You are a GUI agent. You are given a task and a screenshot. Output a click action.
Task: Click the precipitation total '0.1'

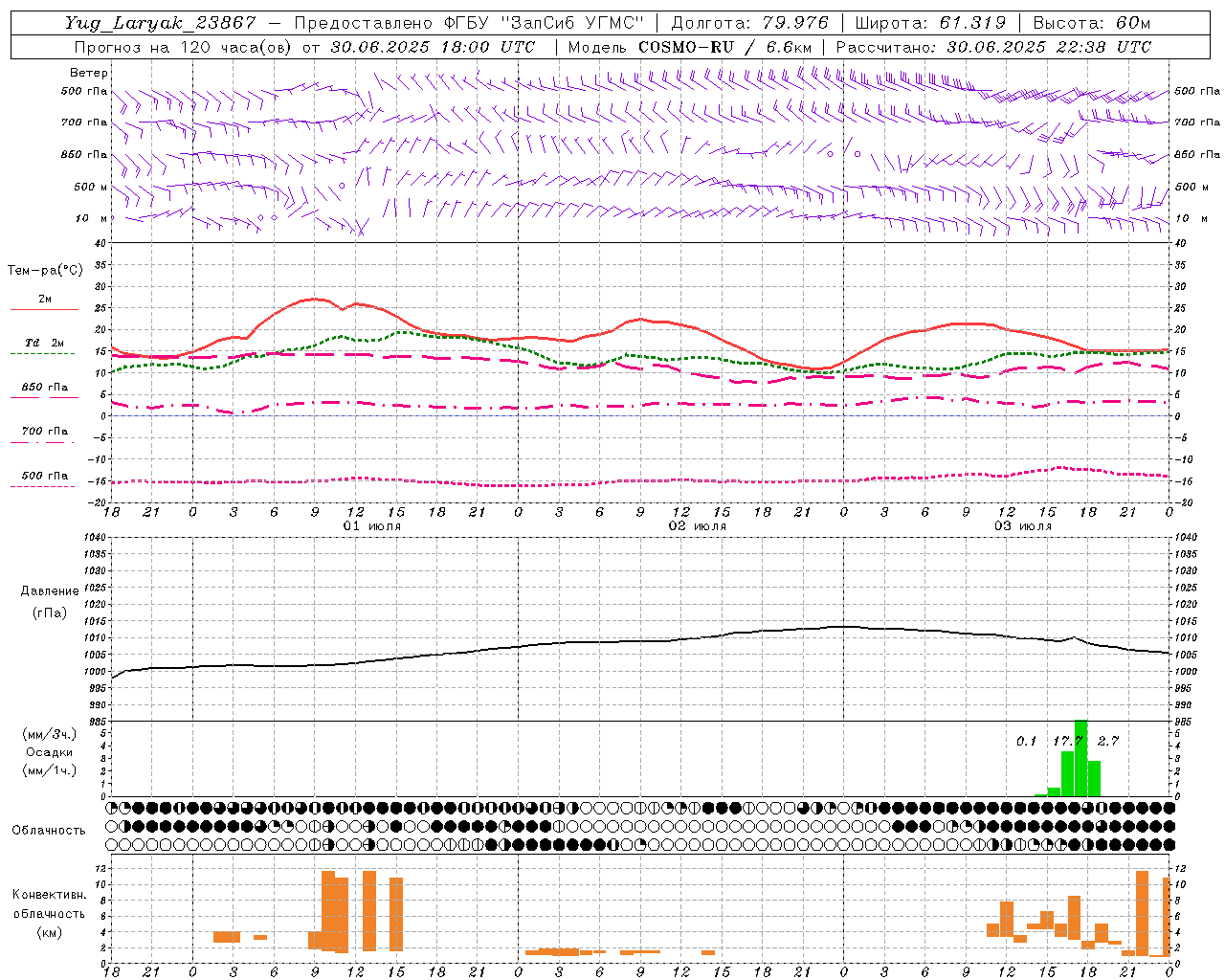click(x=1026, y=742)
